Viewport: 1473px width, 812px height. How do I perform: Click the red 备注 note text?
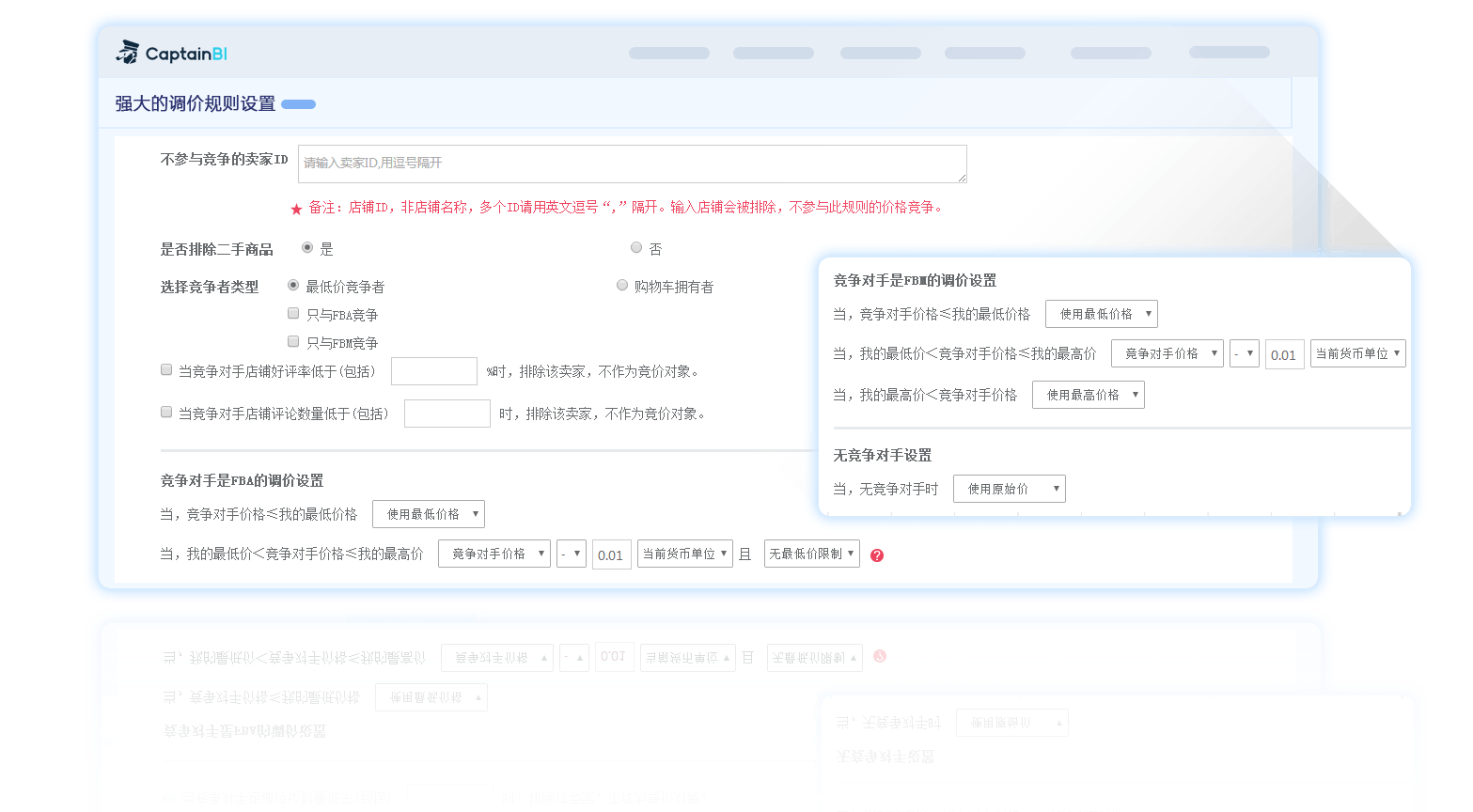pyautogui.click(x=625, y=207)
